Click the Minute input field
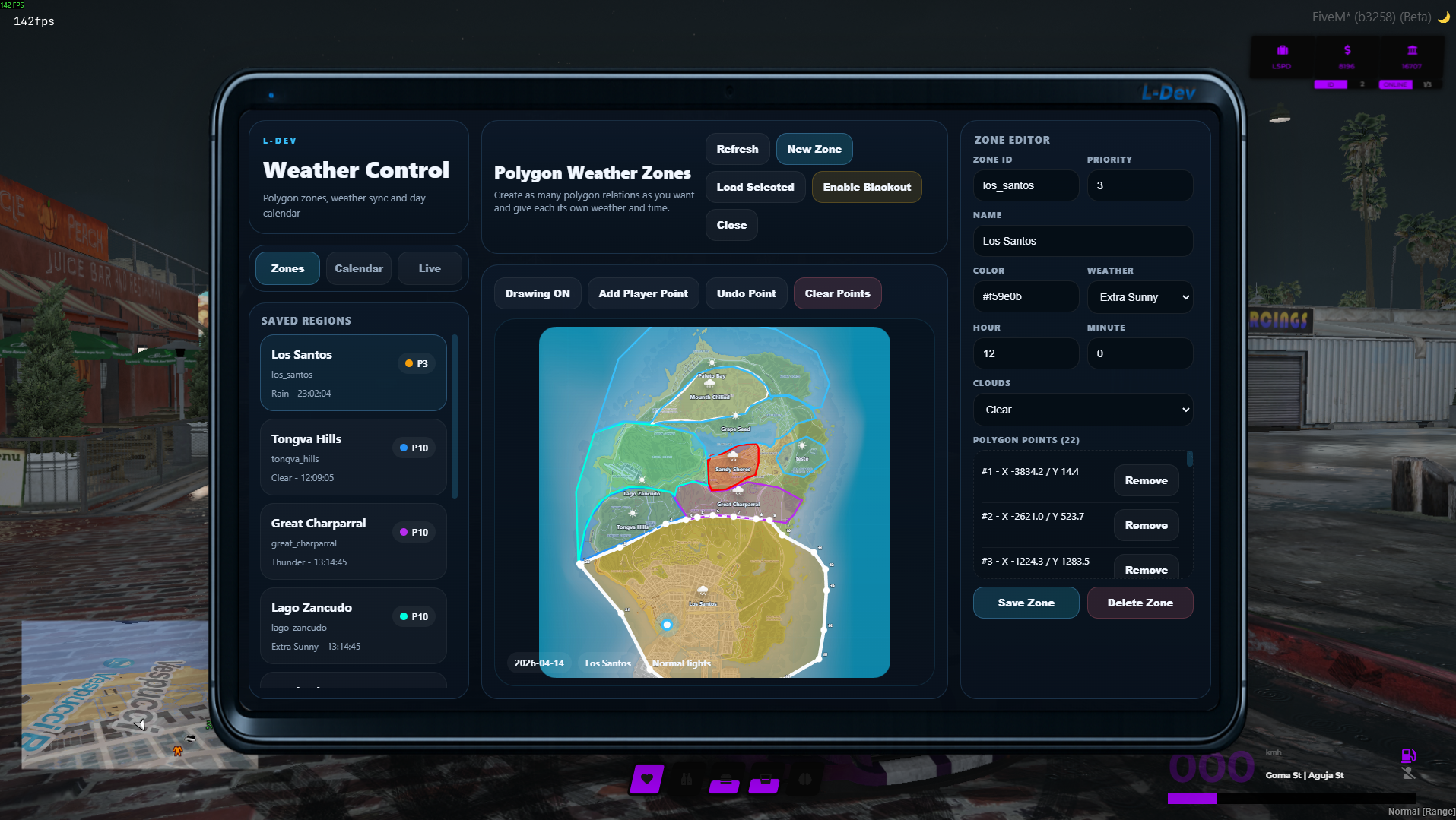Viewport: 1456px width, 820px height. [x=1140, y=353]
